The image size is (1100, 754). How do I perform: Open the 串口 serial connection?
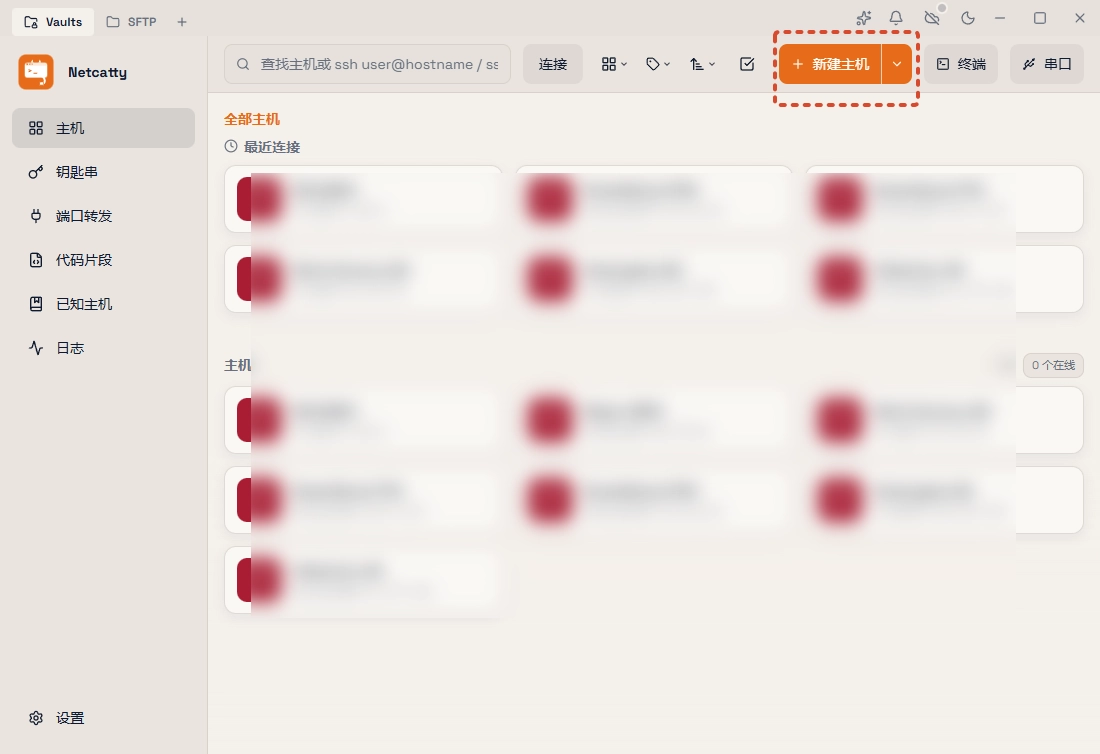tap(1047, 64)
